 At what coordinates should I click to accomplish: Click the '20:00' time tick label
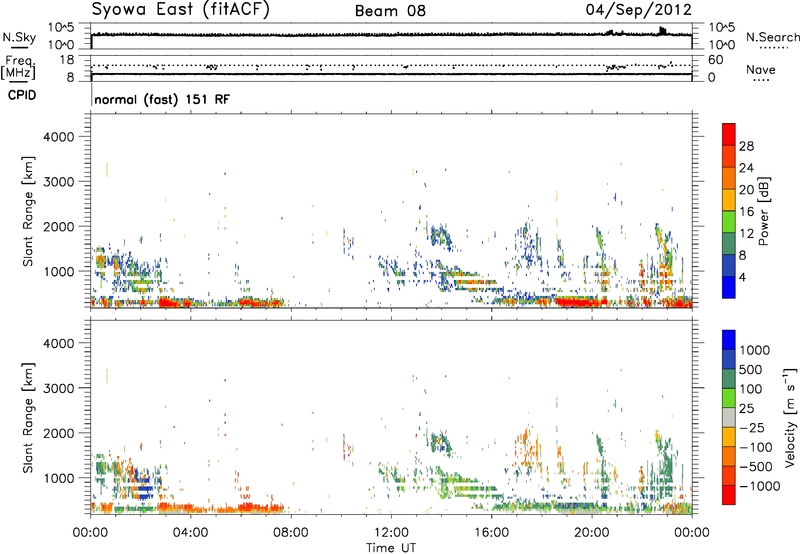point(592,533)
